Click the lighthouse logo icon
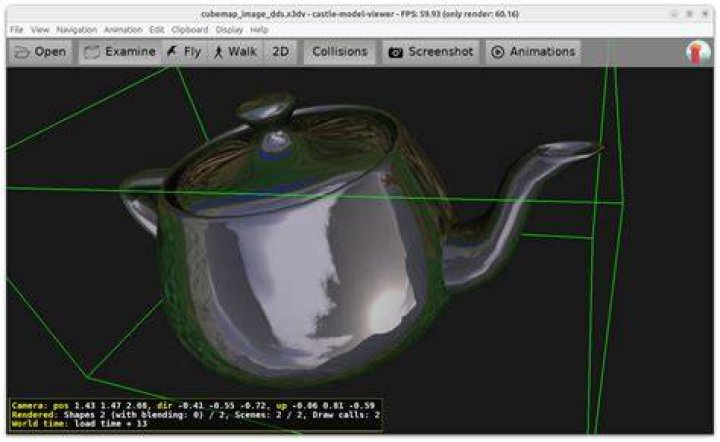Viewport: 720px width, 442px height. [698, 52]
